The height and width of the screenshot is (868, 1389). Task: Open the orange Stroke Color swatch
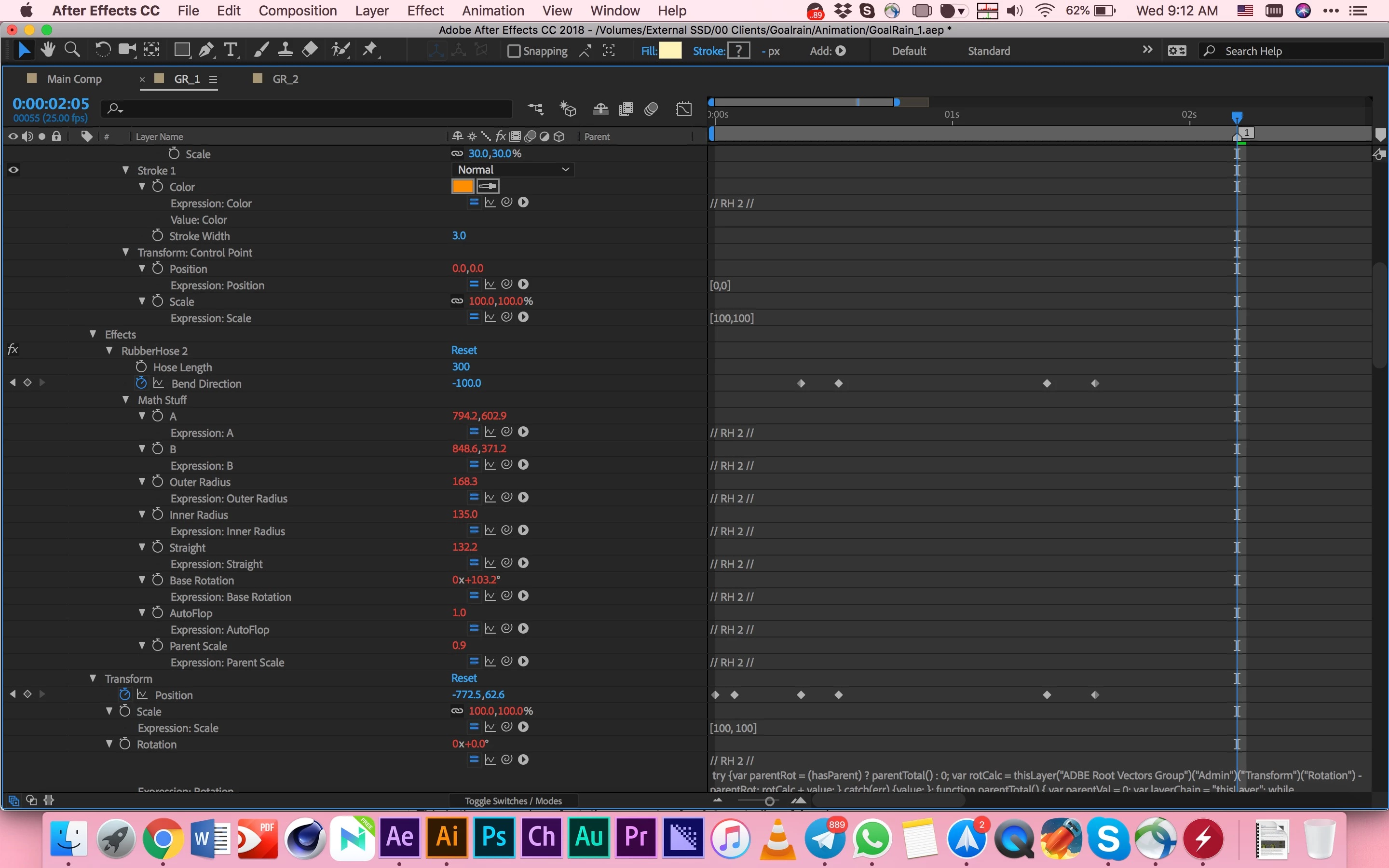click(463, 187)
